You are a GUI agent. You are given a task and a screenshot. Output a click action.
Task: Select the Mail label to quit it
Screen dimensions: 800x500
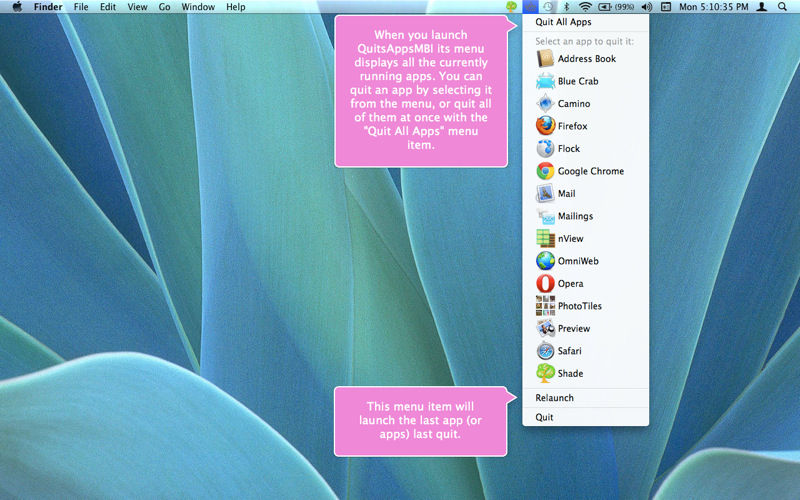[566, 193]
